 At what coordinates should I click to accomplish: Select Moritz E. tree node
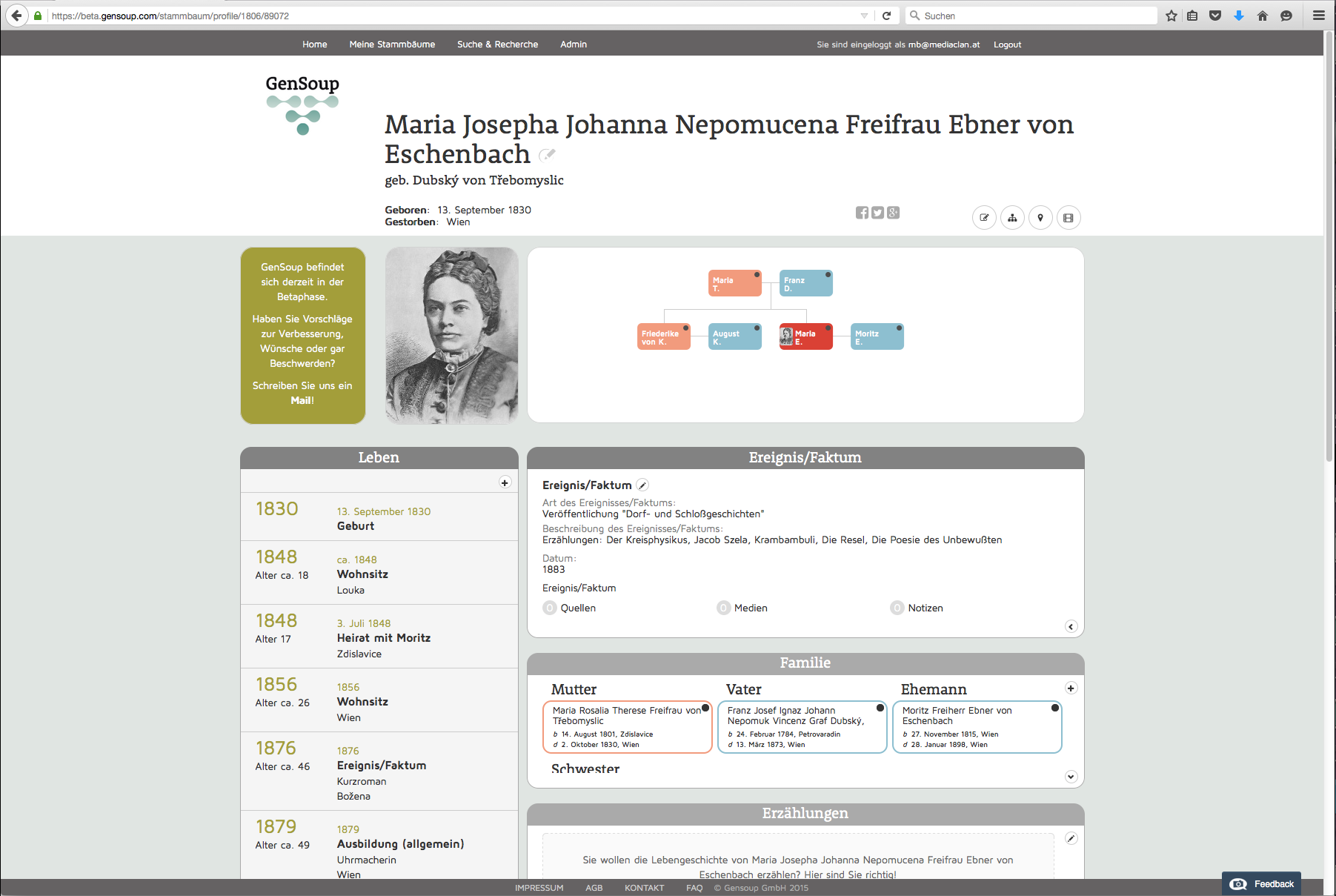click(x=877, y=336)
